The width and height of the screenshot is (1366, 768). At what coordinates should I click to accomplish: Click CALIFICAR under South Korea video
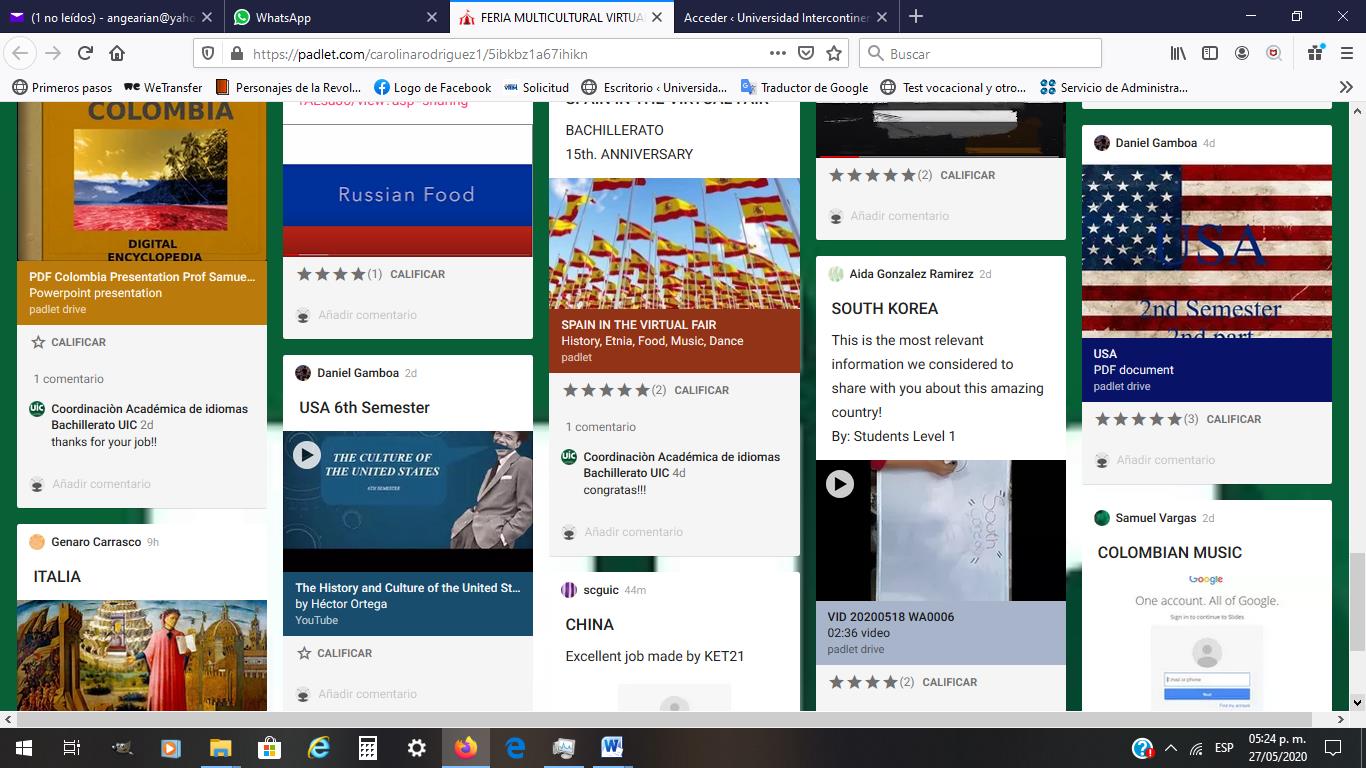click(949, 682)
